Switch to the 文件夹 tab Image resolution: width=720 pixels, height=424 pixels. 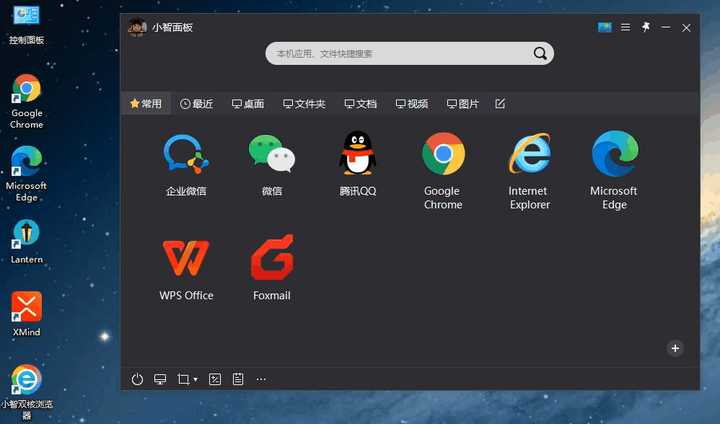click(304, 104)
